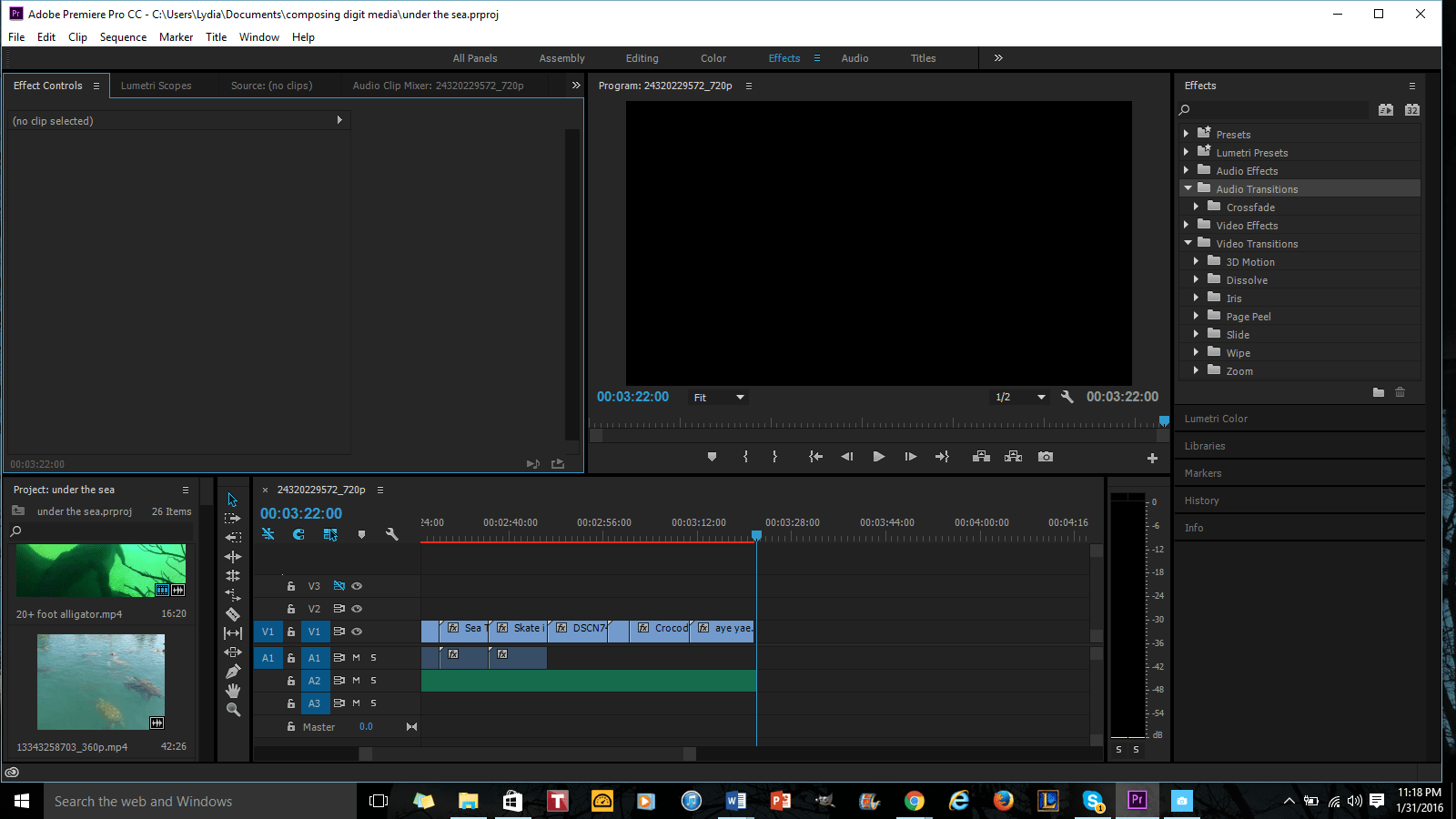Filter by Accelerated Effects icon
1456x819 pixels.
pos(1386,110)
